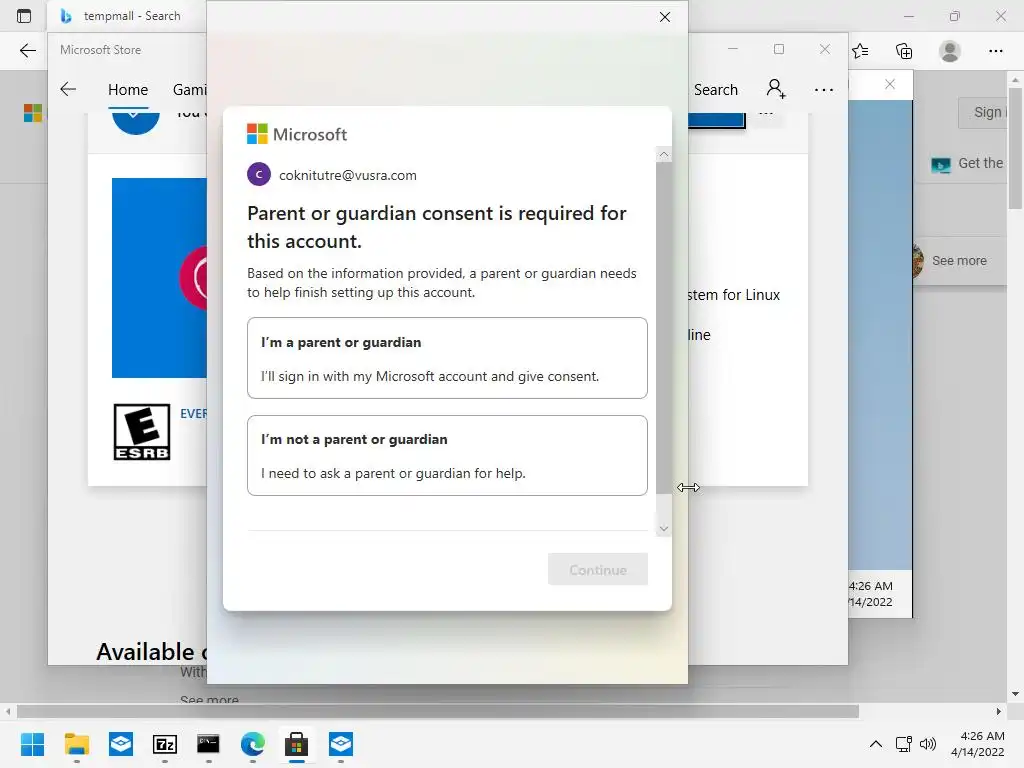This screenshot has width=1024, height=768.
Task: Open the last sandbox box taskbar icon
Action: point(341,744)
